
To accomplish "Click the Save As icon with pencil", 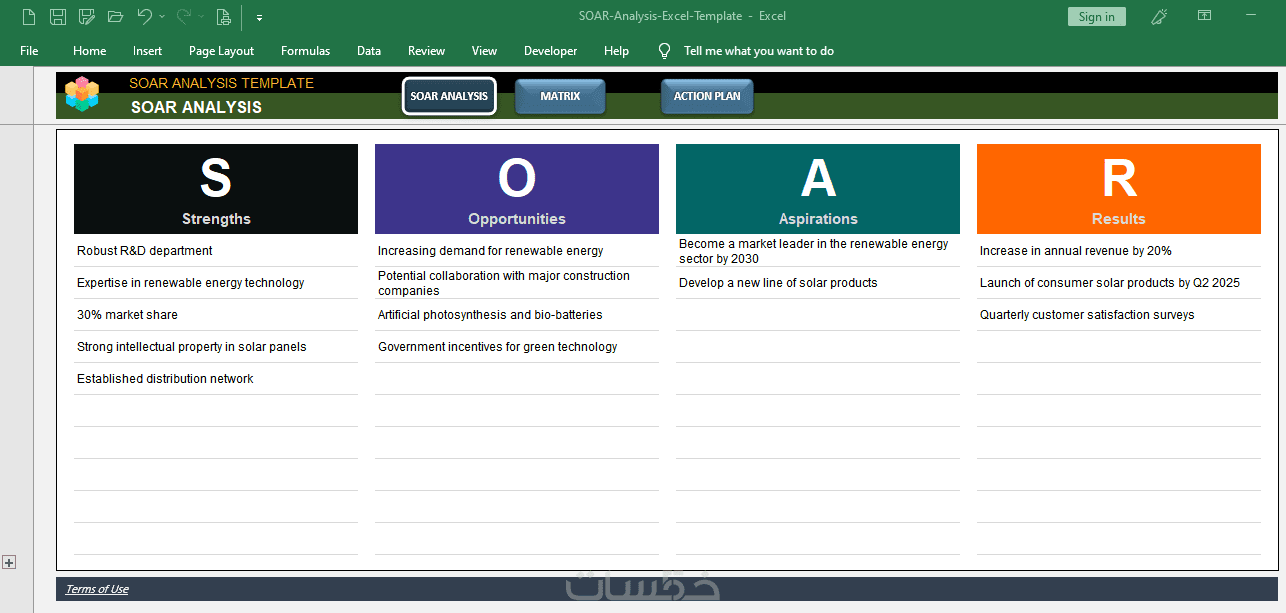I will point(86,16).
